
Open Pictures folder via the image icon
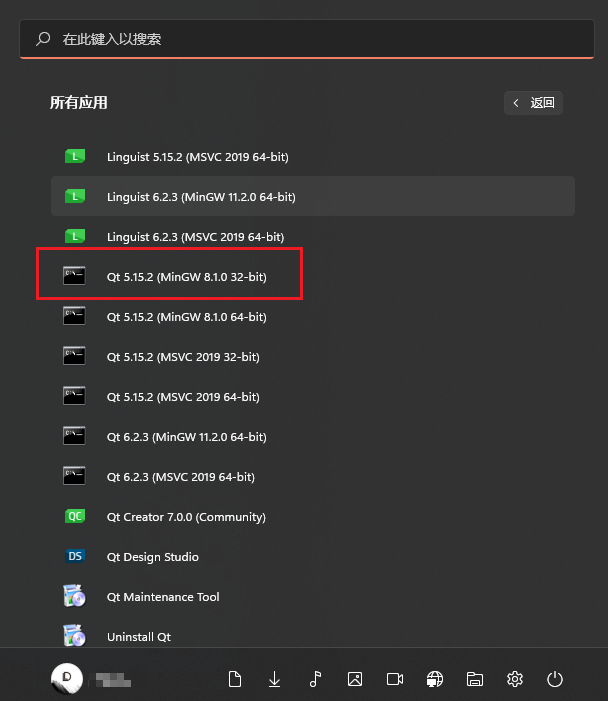[x=355, y=679]
